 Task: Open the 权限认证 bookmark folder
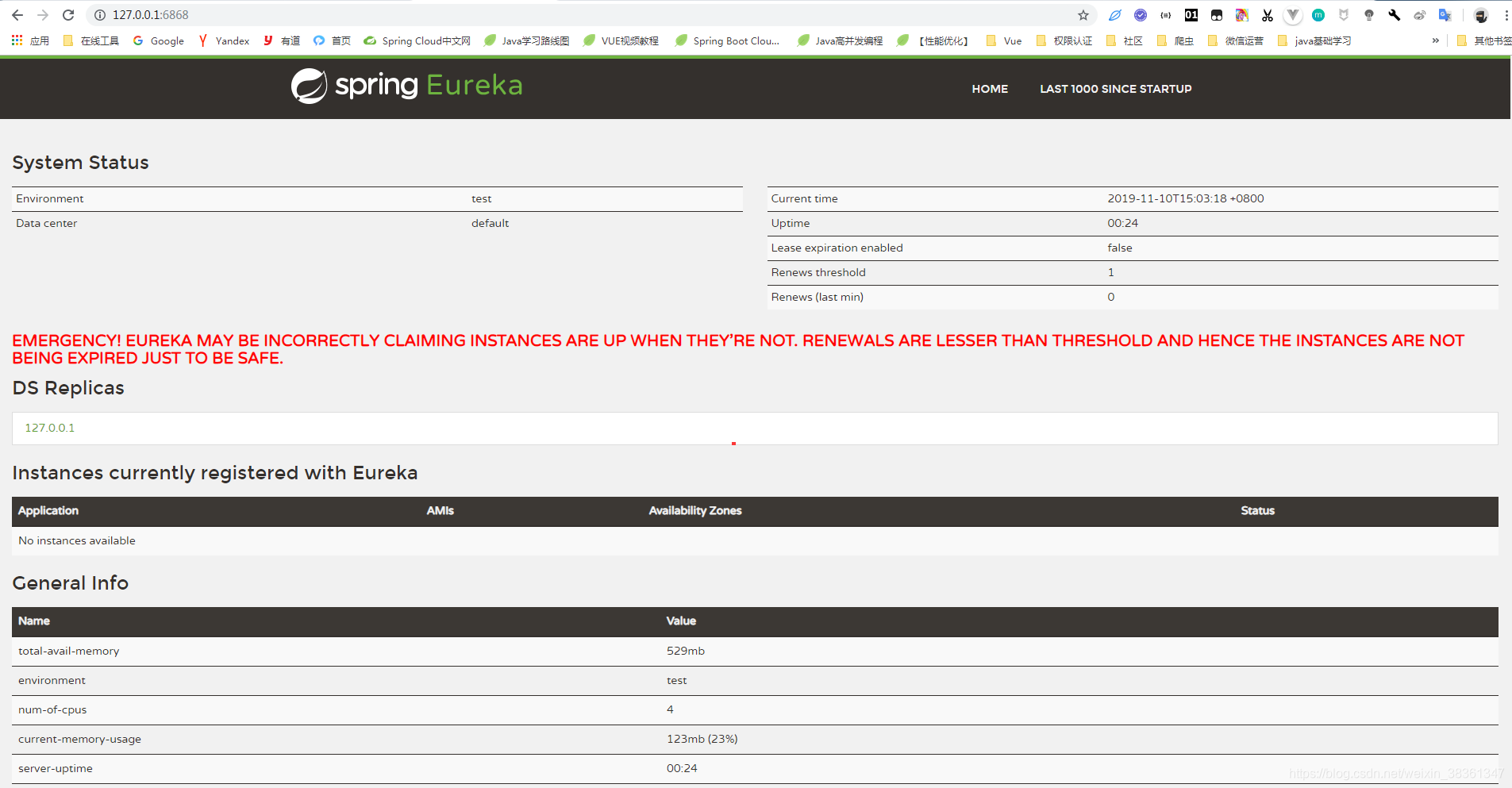1064,40
